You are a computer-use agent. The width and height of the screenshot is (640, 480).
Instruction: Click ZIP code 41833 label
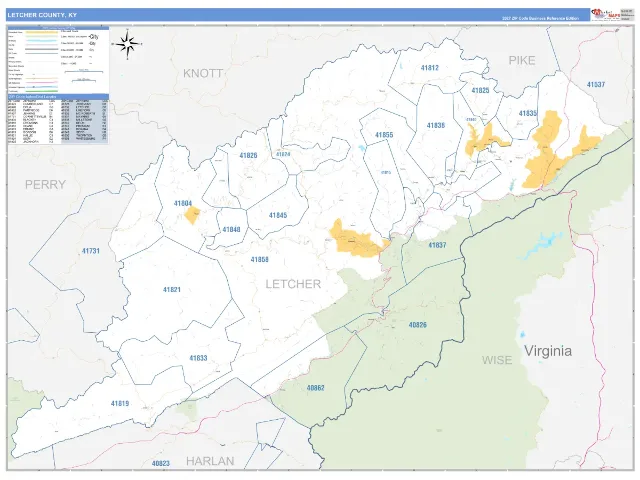(x=198, y=358)
